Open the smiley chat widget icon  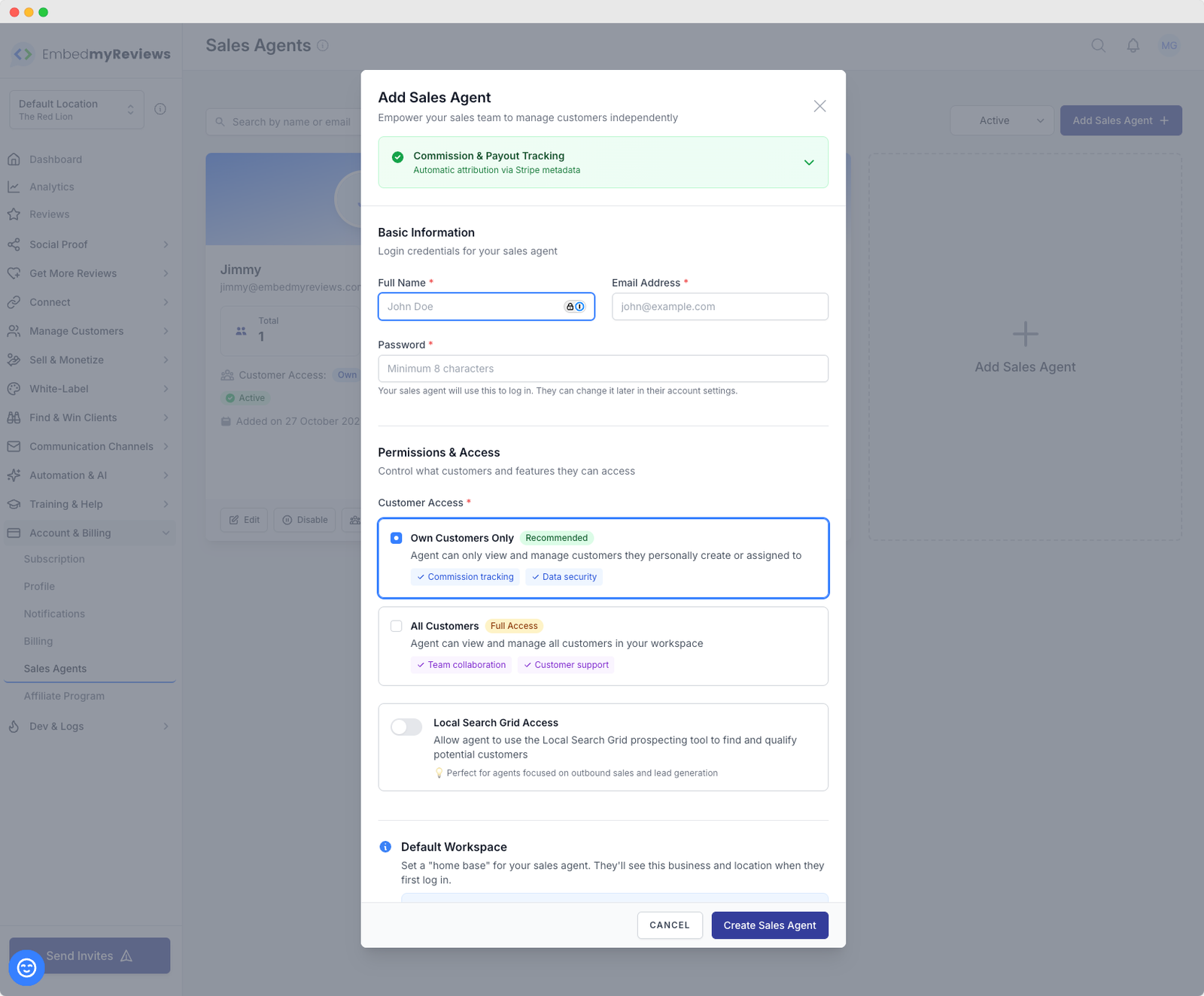(26, 967)
